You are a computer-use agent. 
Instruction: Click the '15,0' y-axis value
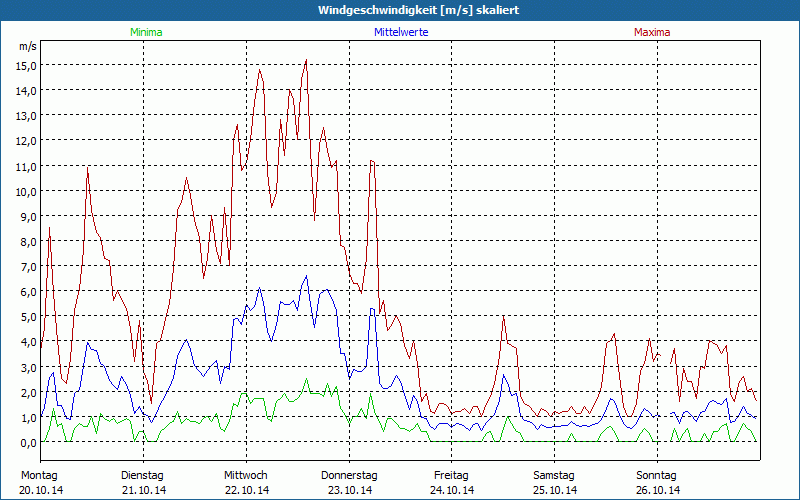coord(28,66)
